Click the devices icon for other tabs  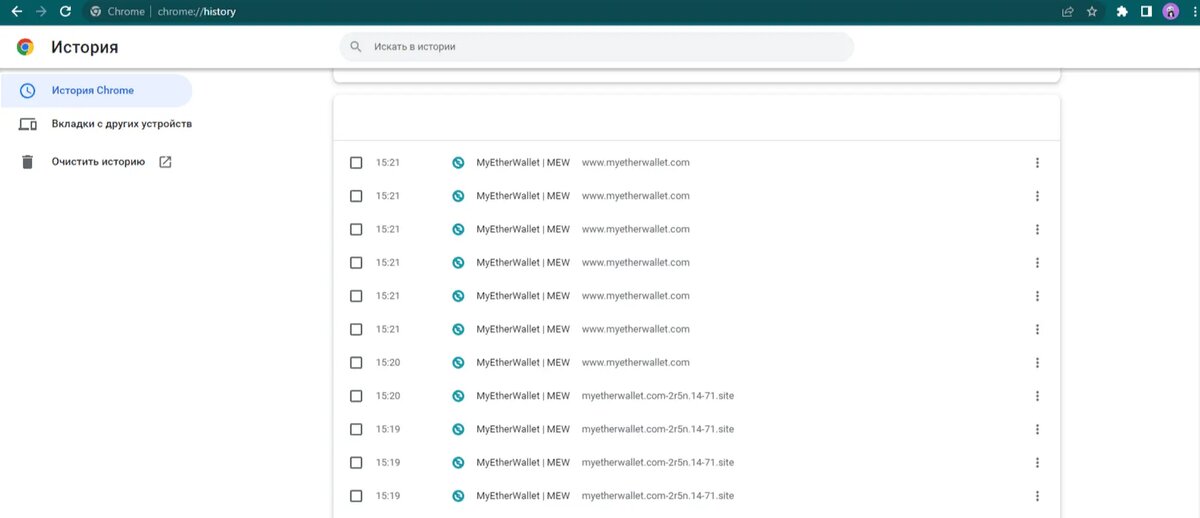pyautogui.click(x=28, y=125)
